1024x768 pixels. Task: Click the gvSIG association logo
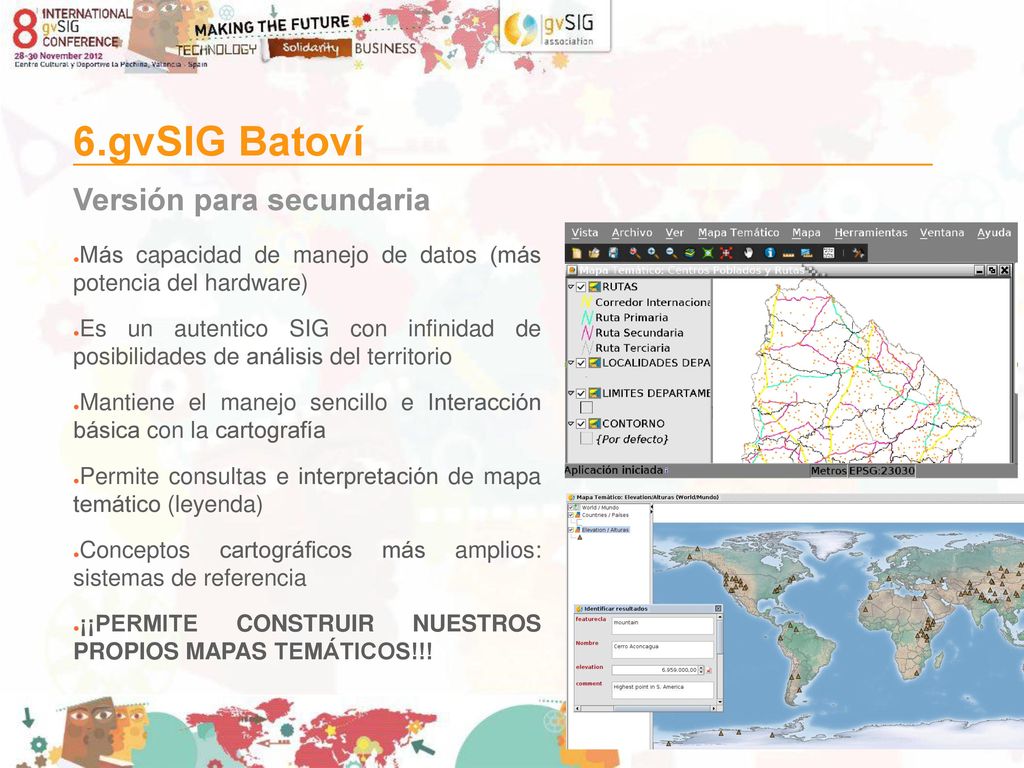555,26
